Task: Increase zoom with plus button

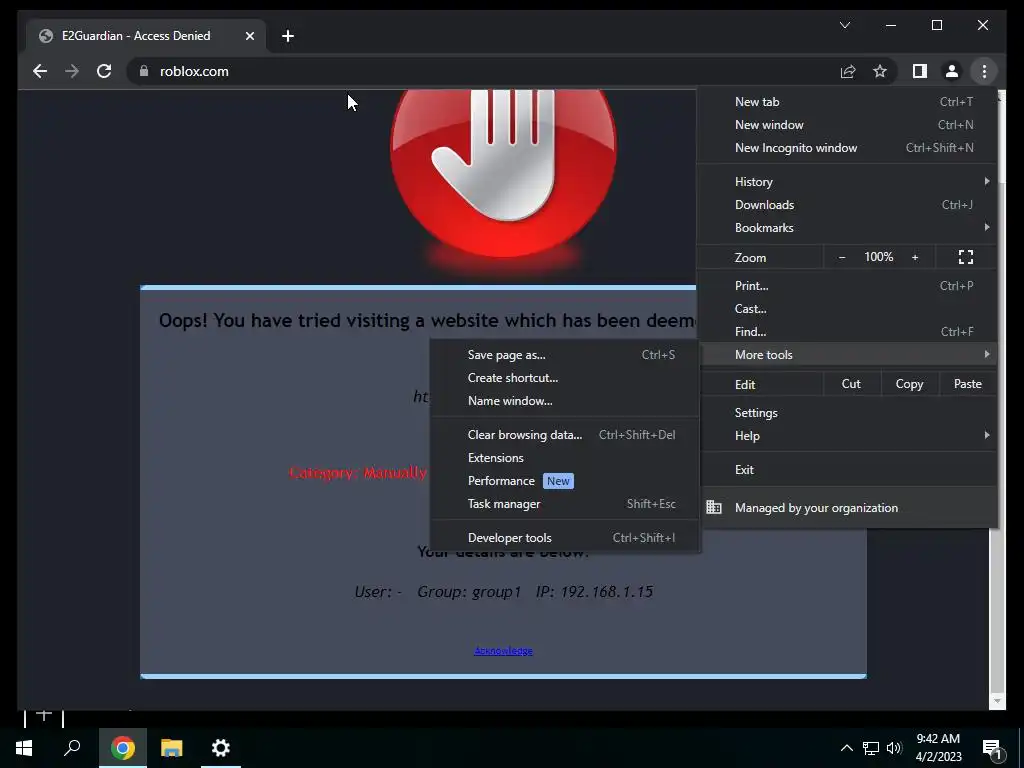Action: click(915, 257)
